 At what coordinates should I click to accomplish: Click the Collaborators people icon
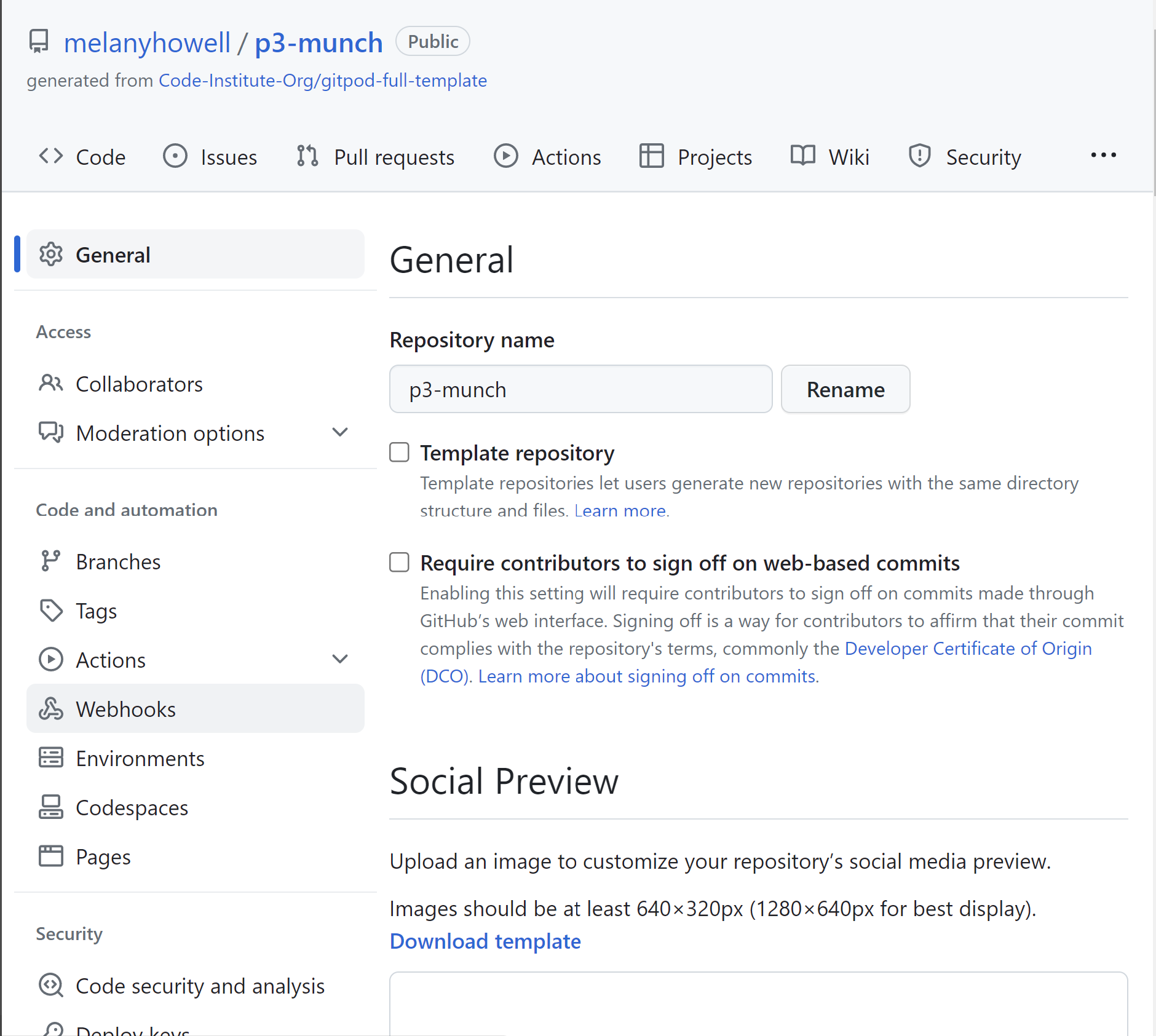click(50, 384)
